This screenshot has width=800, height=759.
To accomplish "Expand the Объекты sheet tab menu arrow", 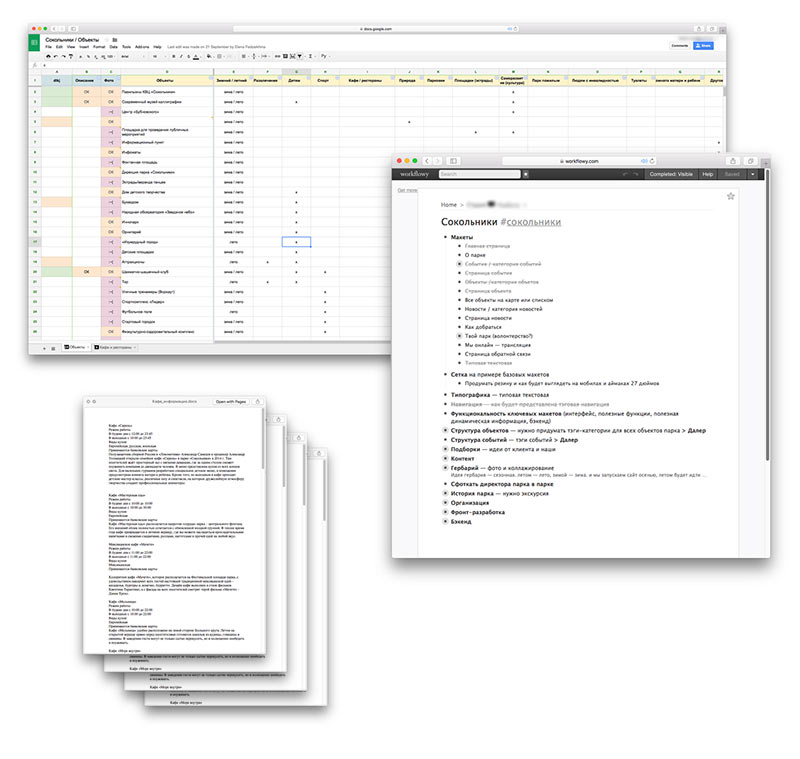I will click(x=88, y=347).
